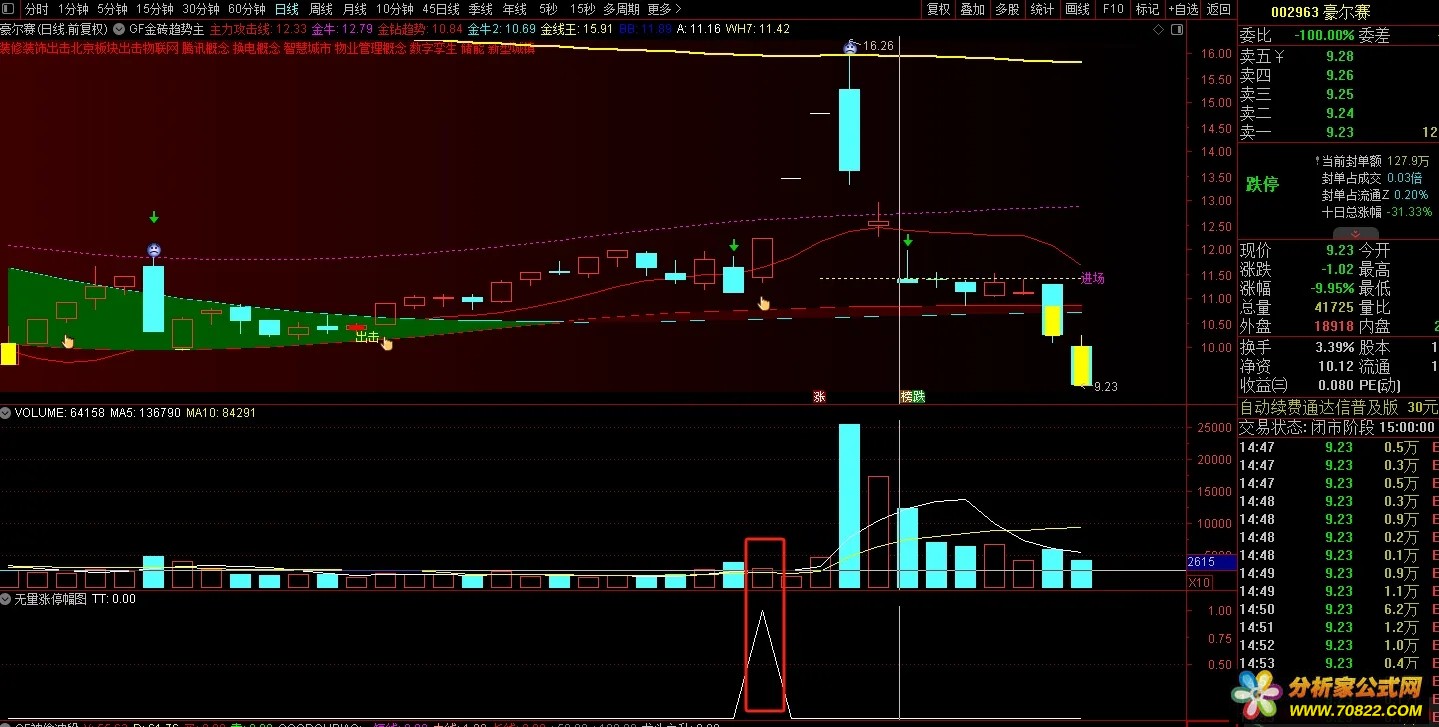This screenshot has width=1439, height=727.
Task: Click the tall cyan candle near 16.26
Action: 849,129
